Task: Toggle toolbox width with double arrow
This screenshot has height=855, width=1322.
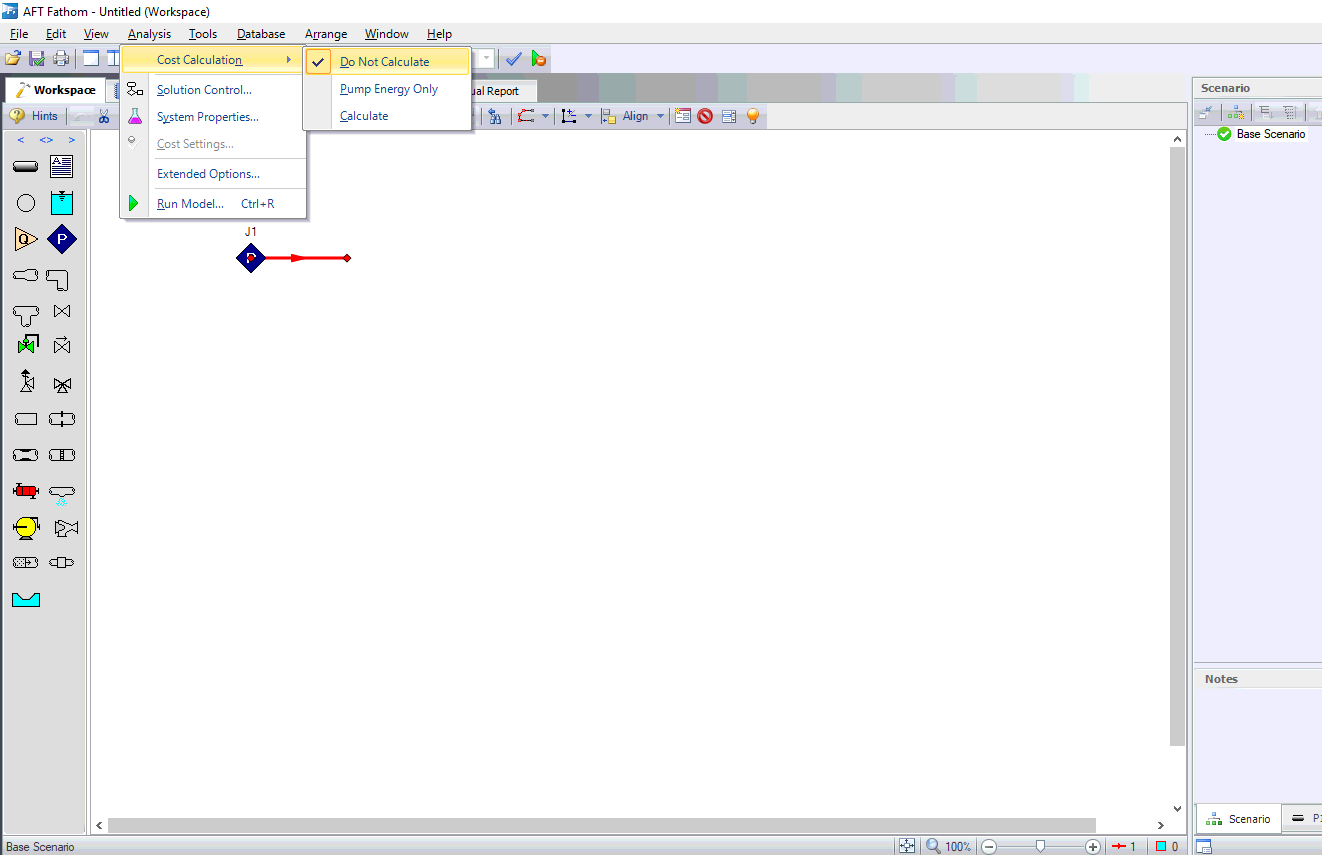Action: tap(46, 140)
